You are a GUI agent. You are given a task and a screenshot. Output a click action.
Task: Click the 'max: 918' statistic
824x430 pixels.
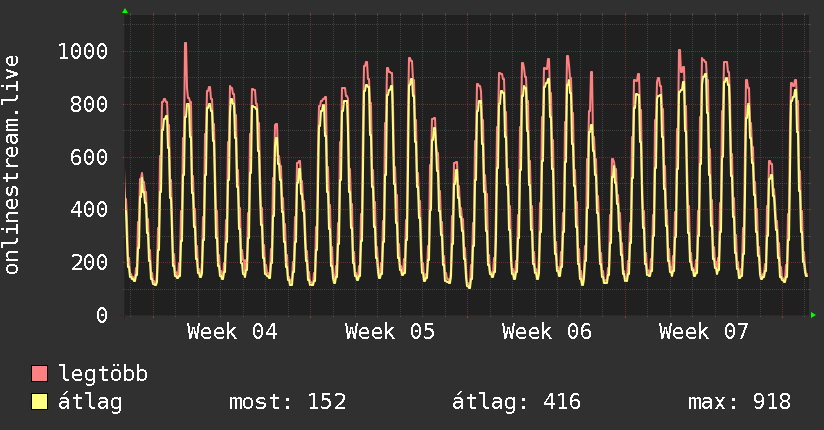tap(739, 402)
